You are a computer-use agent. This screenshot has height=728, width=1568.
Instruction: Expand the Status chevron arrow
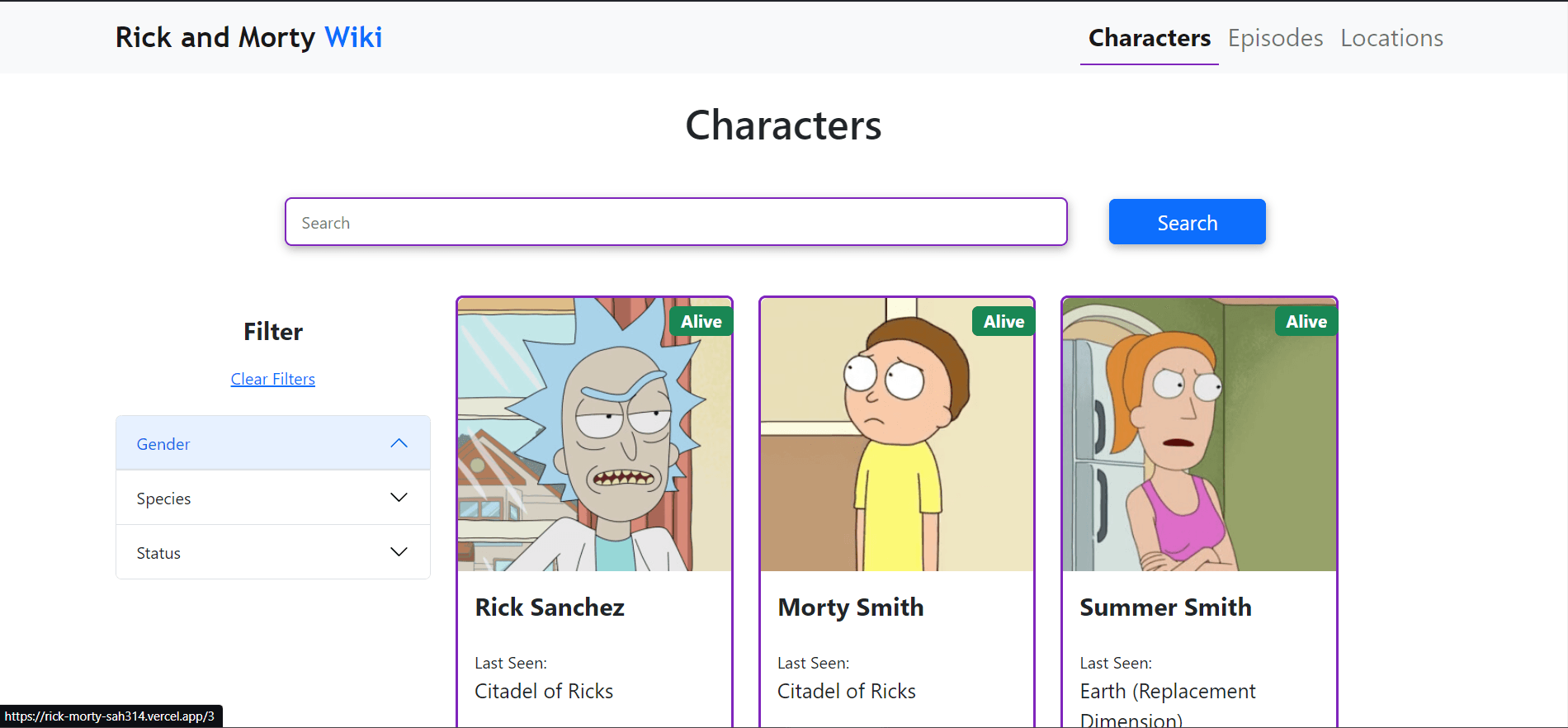[x=399, y=552]
